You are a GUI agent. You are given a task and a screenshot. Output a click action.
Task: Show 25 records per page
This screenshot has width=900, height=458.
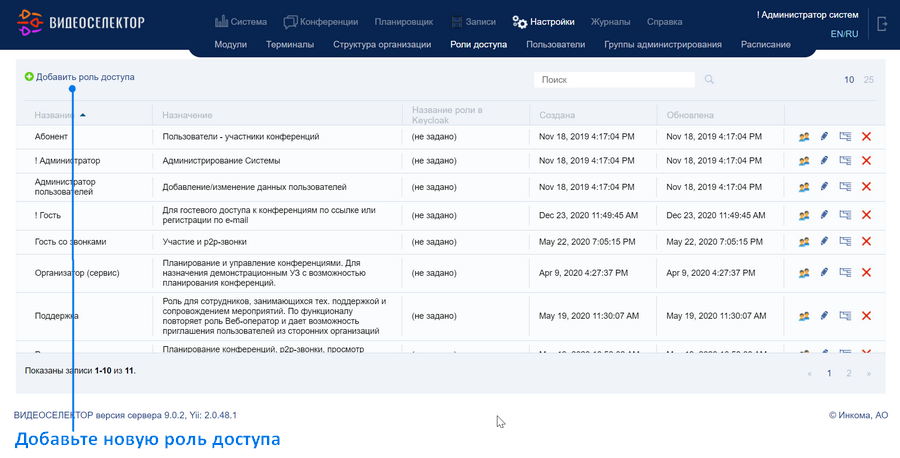(868, 80)
